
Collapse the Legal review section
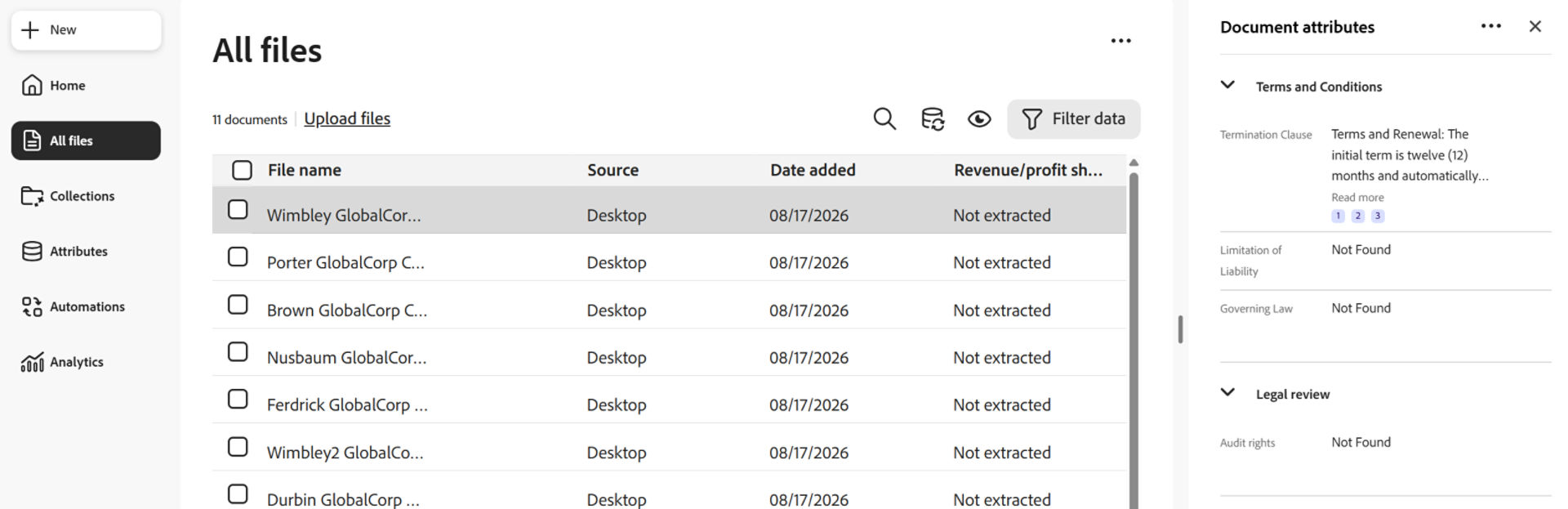[1227, 392]
